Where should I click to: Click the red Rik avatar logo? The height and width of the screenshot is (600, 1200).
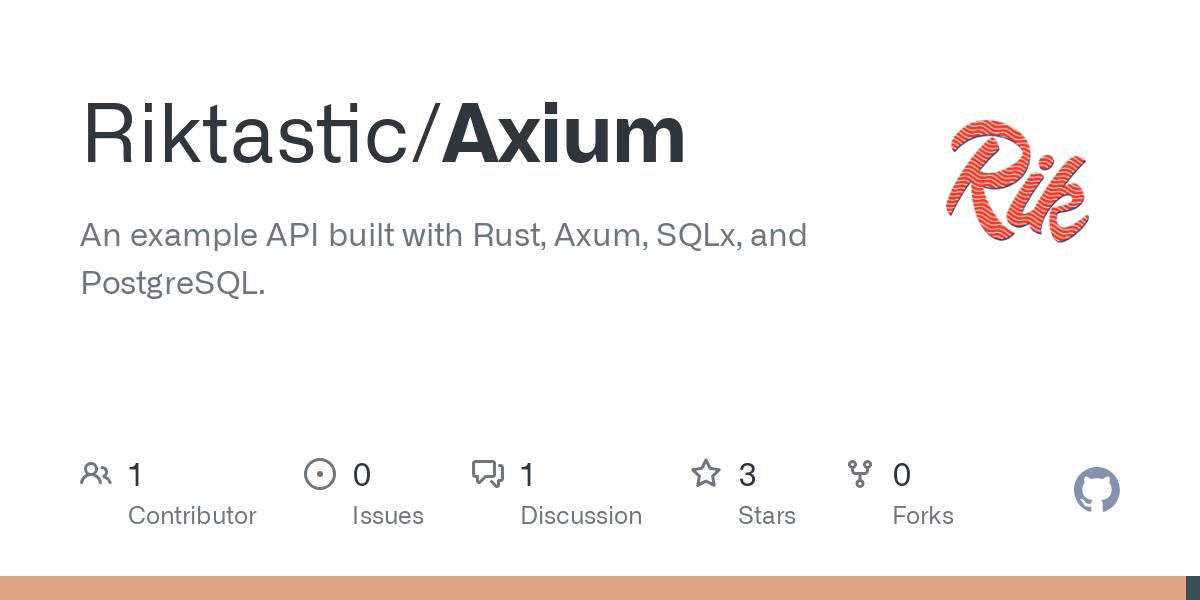tap(1017, 180)
